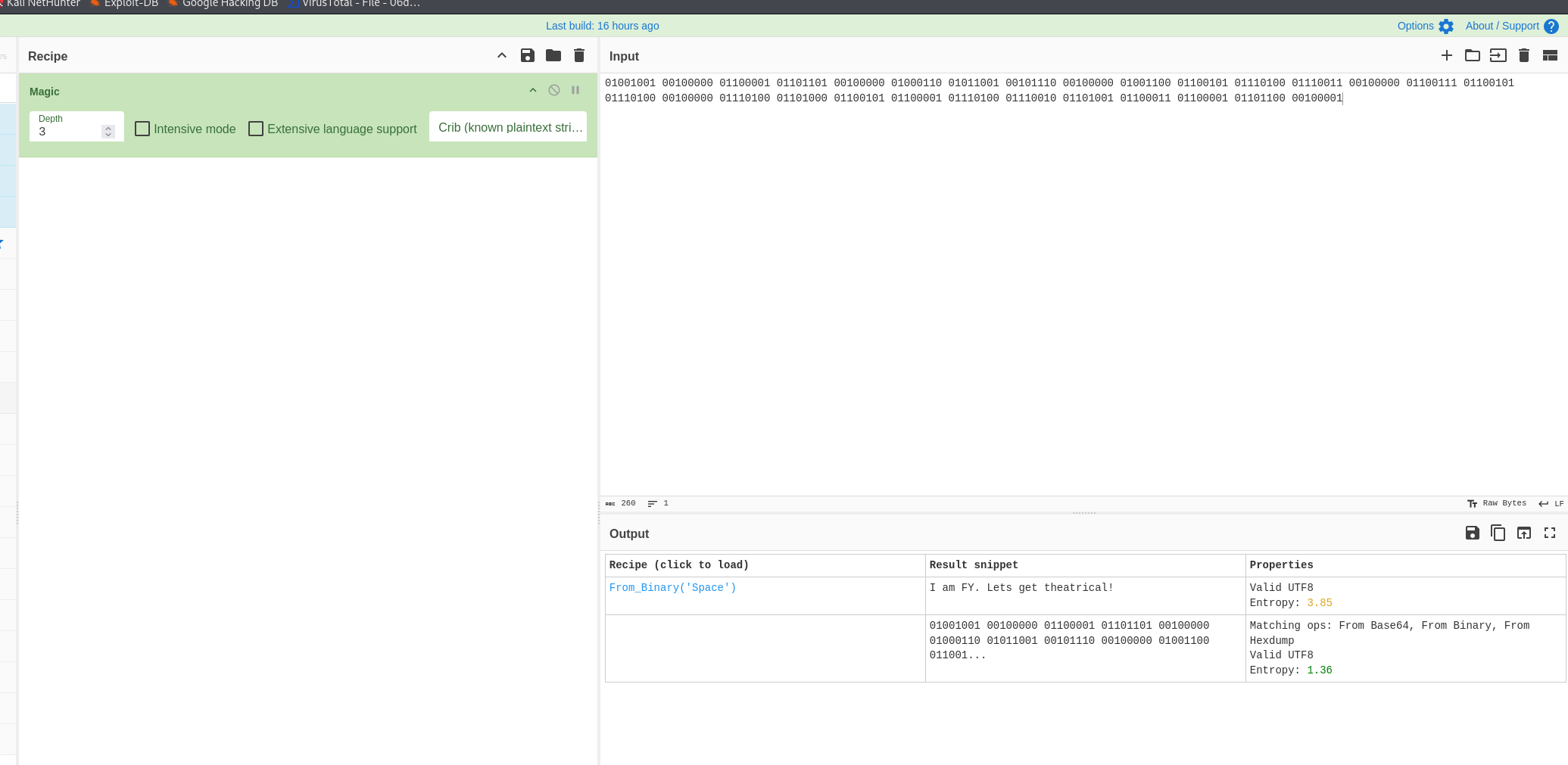The image size is (1568, 765).
Task: Open folder as input
Action: (1473, 55)
